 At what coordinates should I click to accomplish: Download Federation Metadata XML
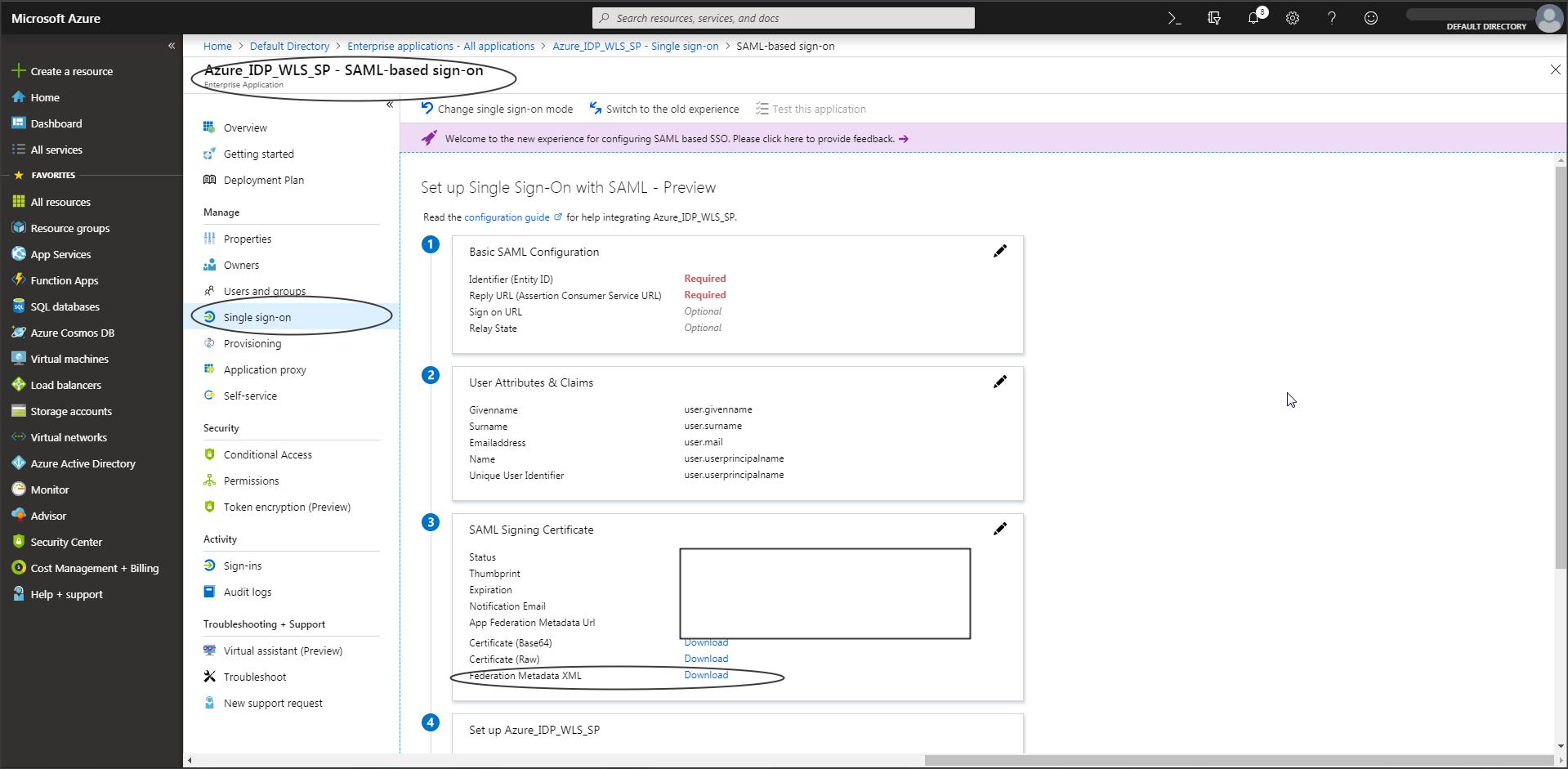706,675
